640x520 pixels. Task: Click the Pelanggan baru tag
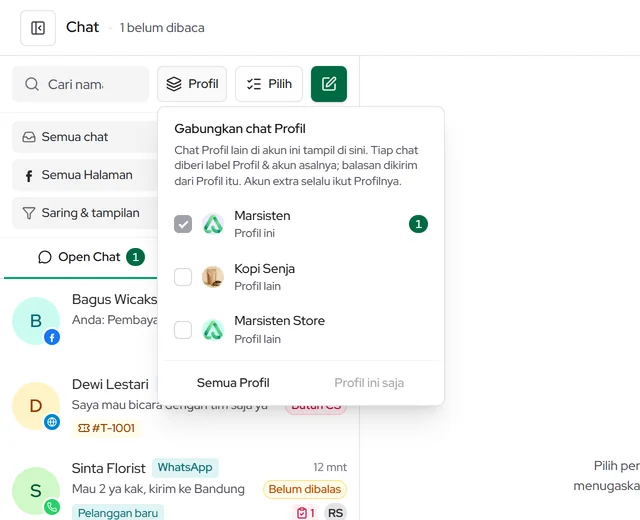click(118, 513)
